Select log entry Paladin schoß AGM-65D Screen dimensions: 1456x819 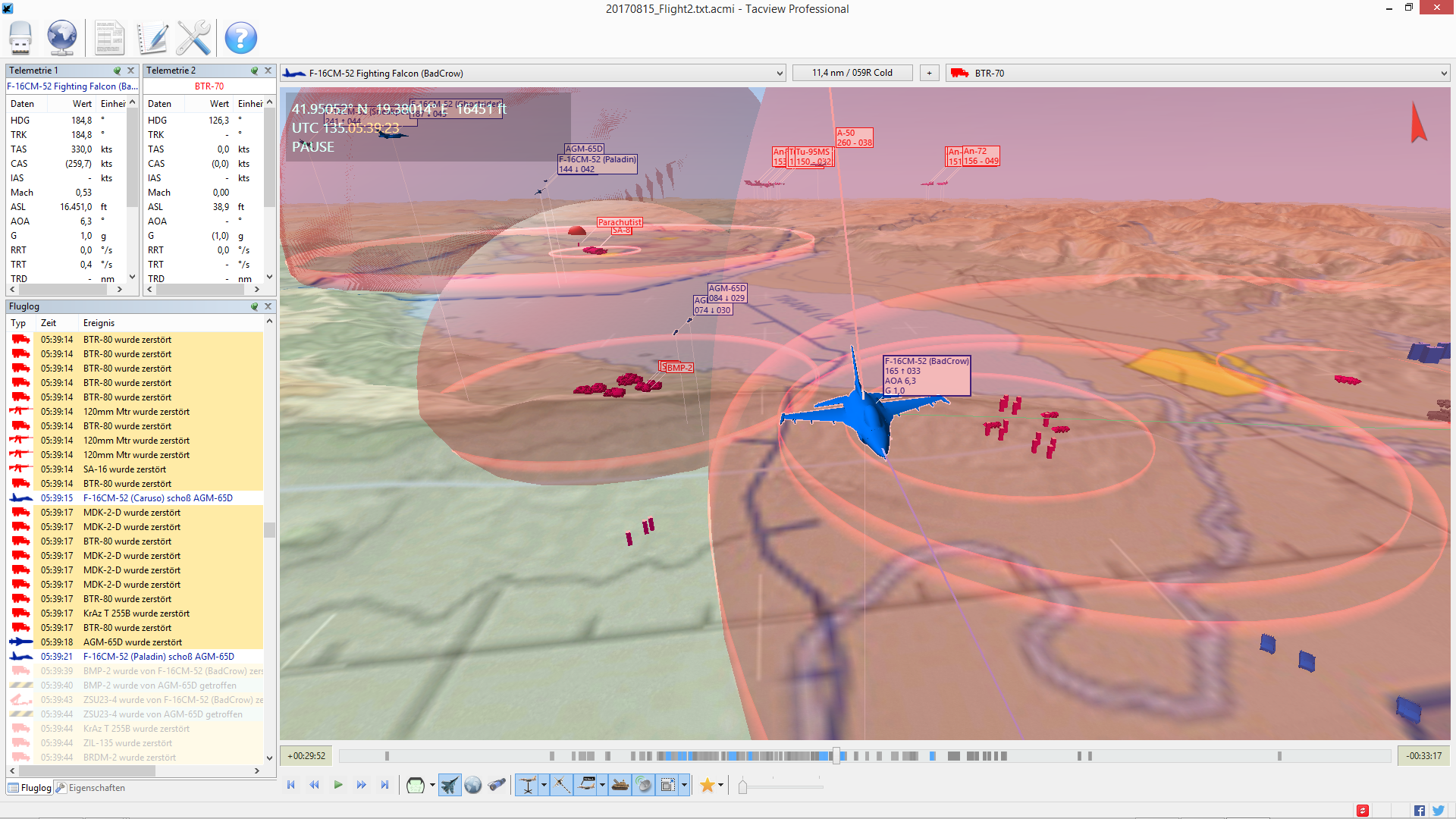(135, 657)
